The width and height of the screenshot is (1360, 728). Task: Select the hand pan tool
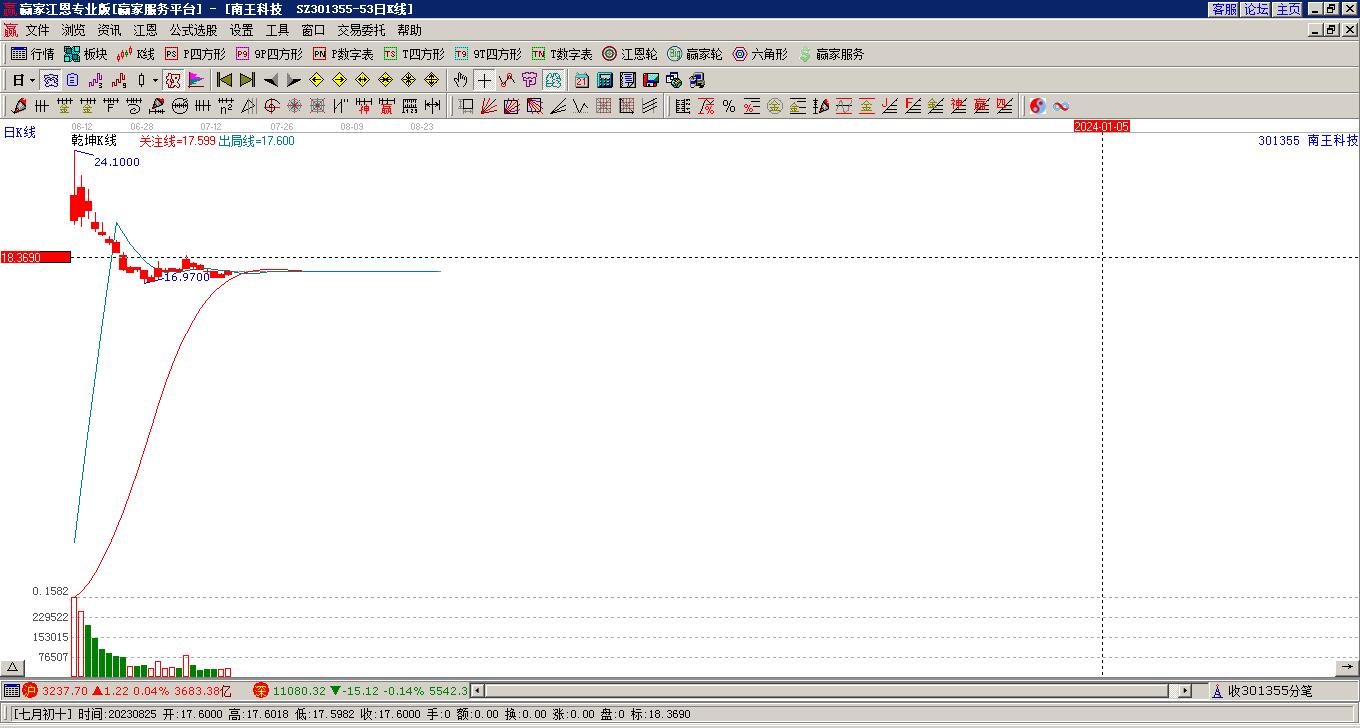pyautogui.click(x=460, y=80)
